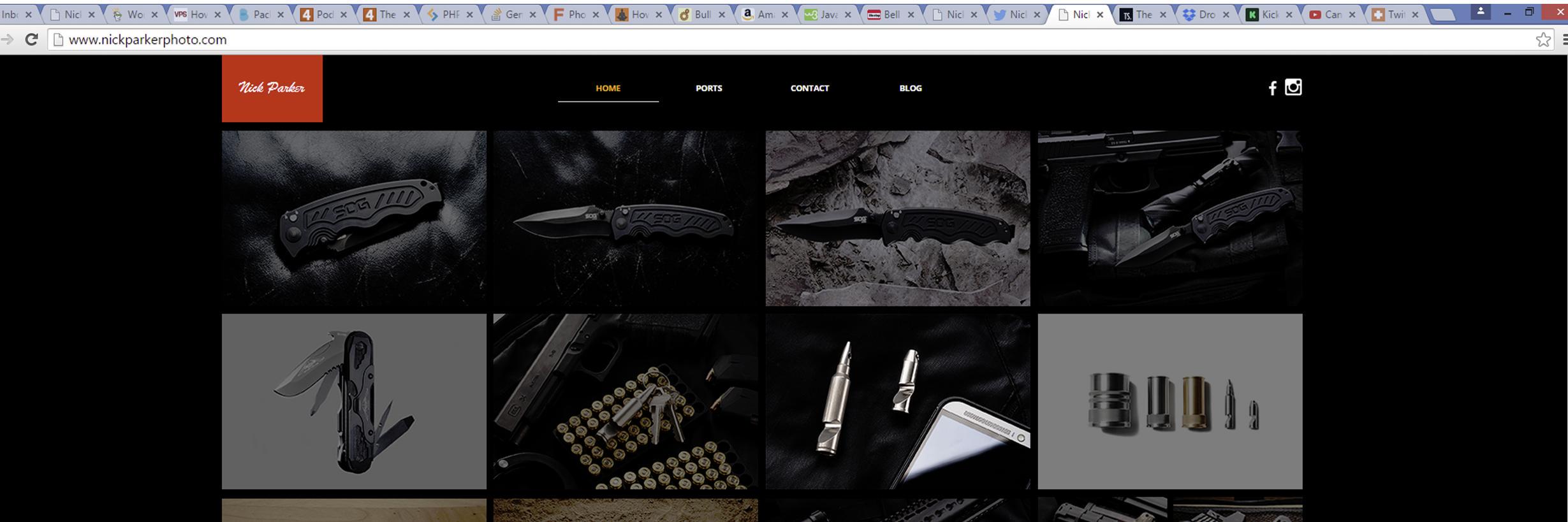
Task: Close the Dropbox tab
Action: click(1226, 15)
